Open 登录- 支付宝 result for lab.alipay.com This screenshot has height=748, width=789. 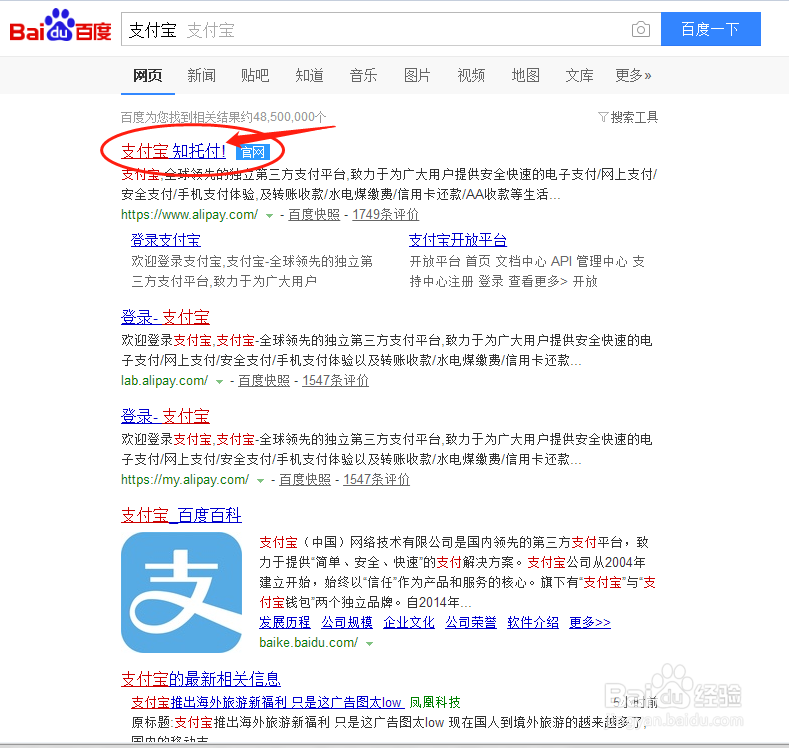click(x=165, y=317)
